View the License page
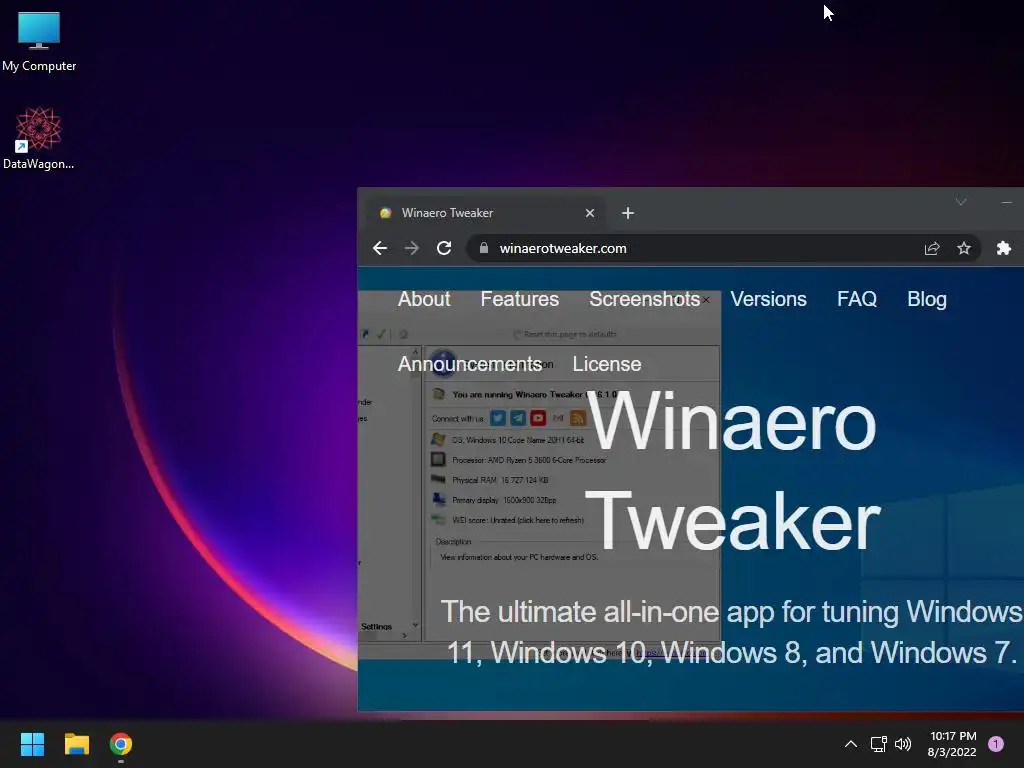This screenshot has height=768, width=1024. (607, 364)
